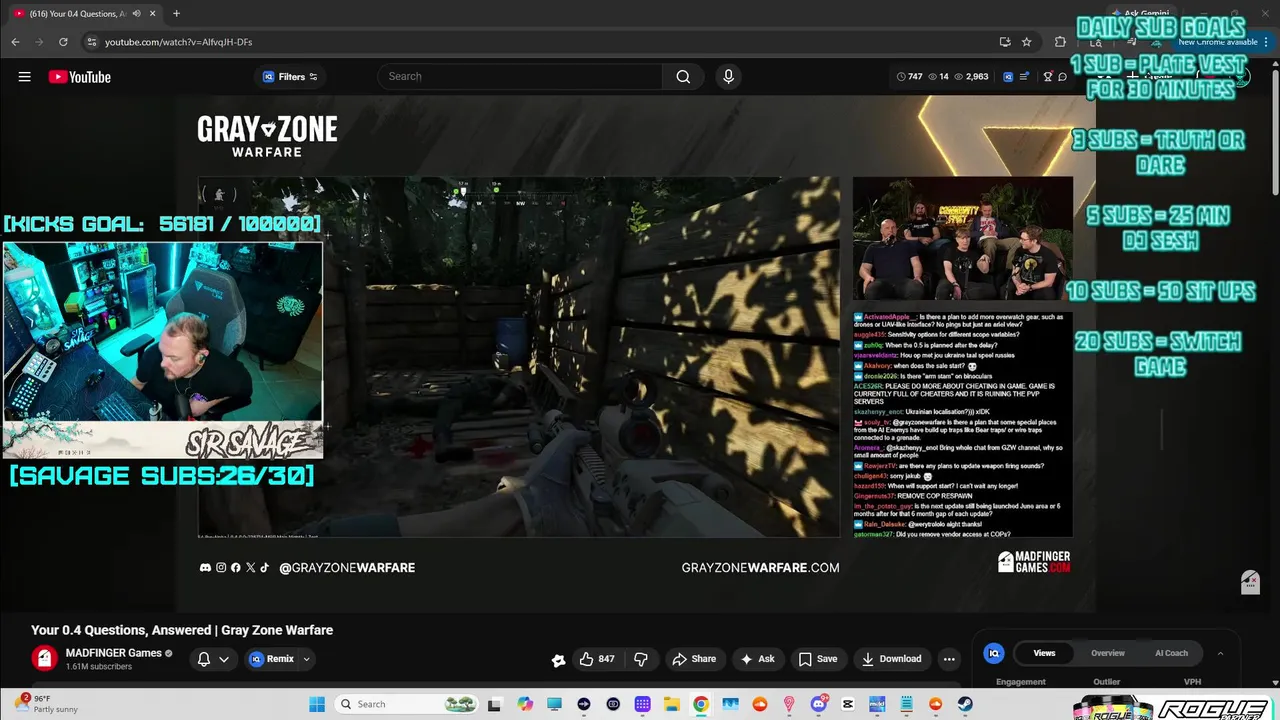Expand the notification options chevron

[224, 659]
